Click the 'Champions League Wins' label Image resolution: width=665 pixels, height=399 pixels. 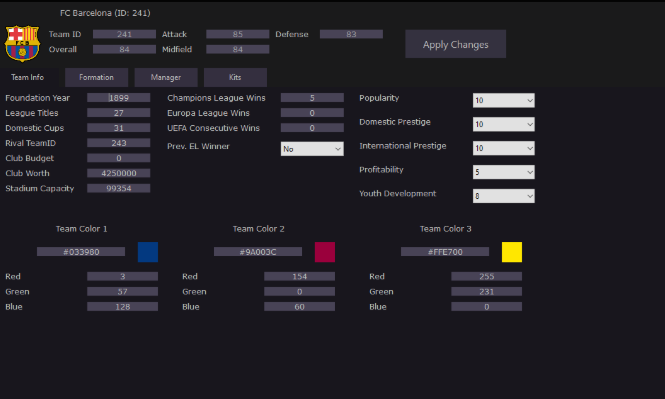[x=216, y=98]
